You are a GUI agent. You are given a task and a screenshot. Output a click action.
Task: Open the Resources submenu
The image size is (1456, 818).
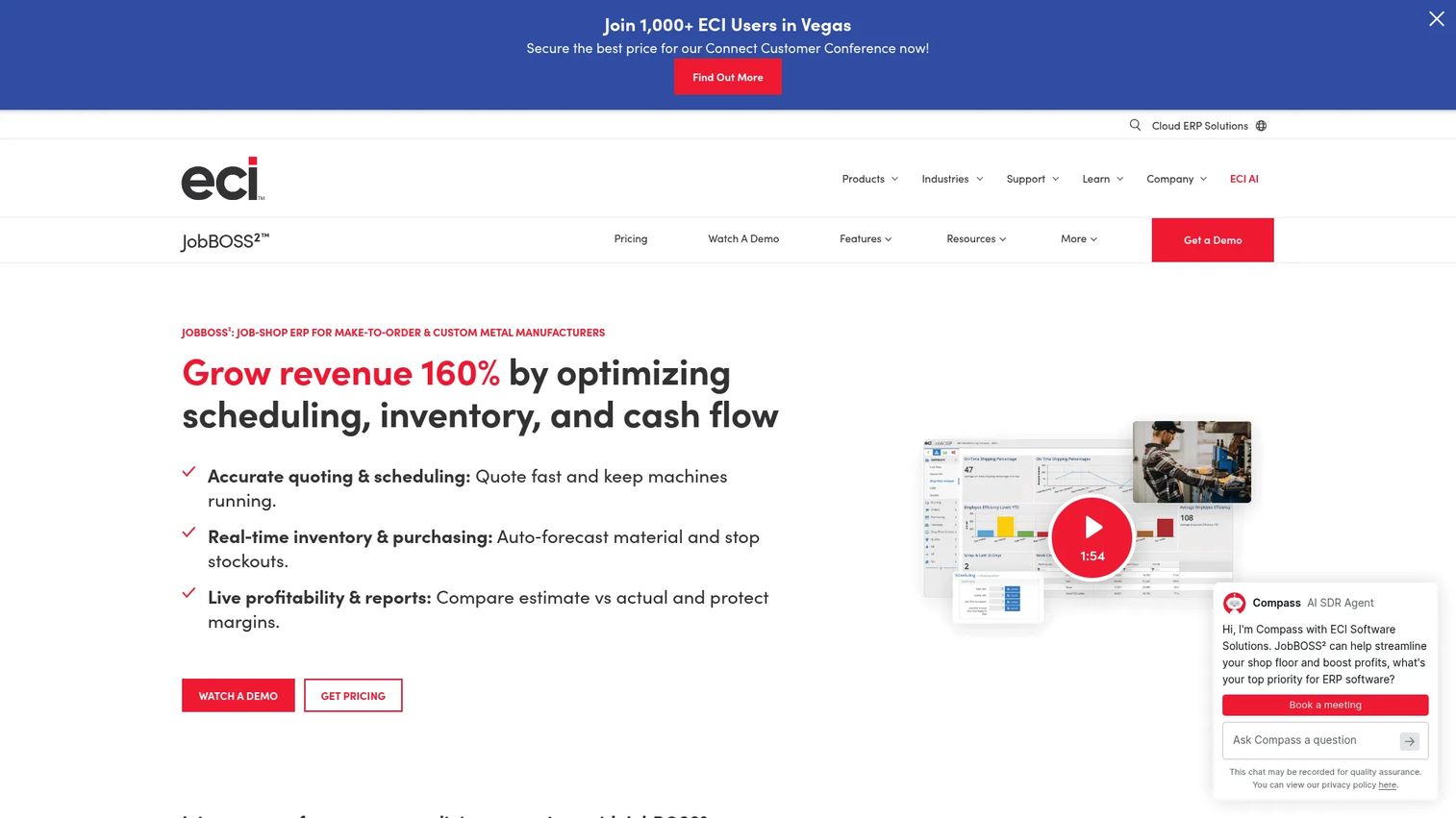pos(976,239)
